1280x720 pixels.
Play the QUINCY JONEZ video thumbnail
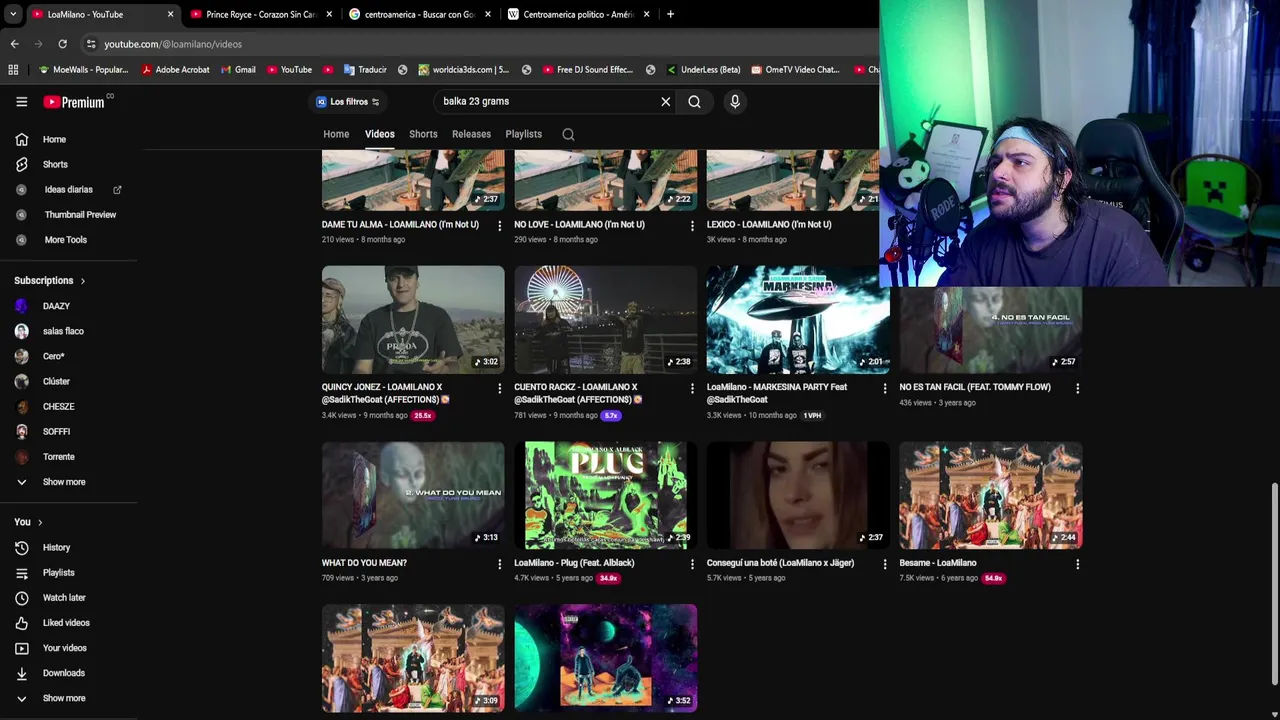click(x=413, y=319)
